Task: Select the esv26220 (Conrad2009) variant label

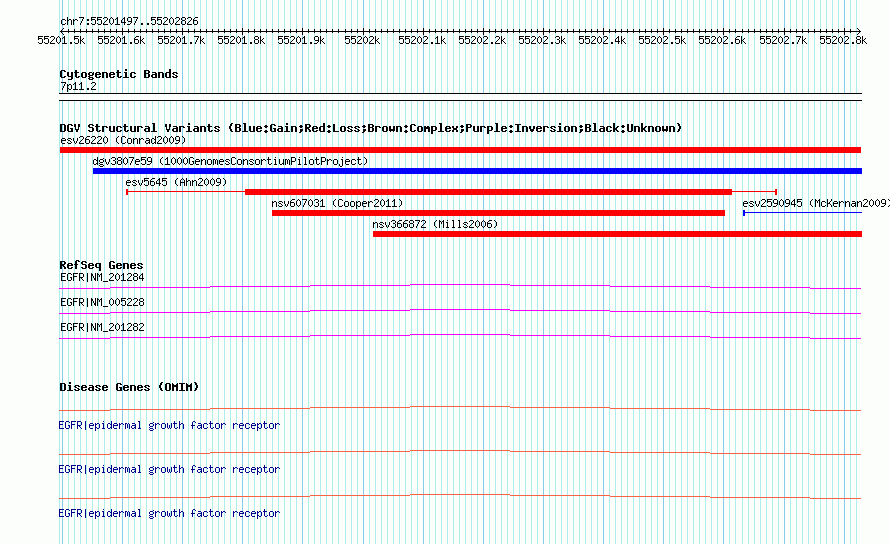Action: pyautogui.click(x=123, y=140)
